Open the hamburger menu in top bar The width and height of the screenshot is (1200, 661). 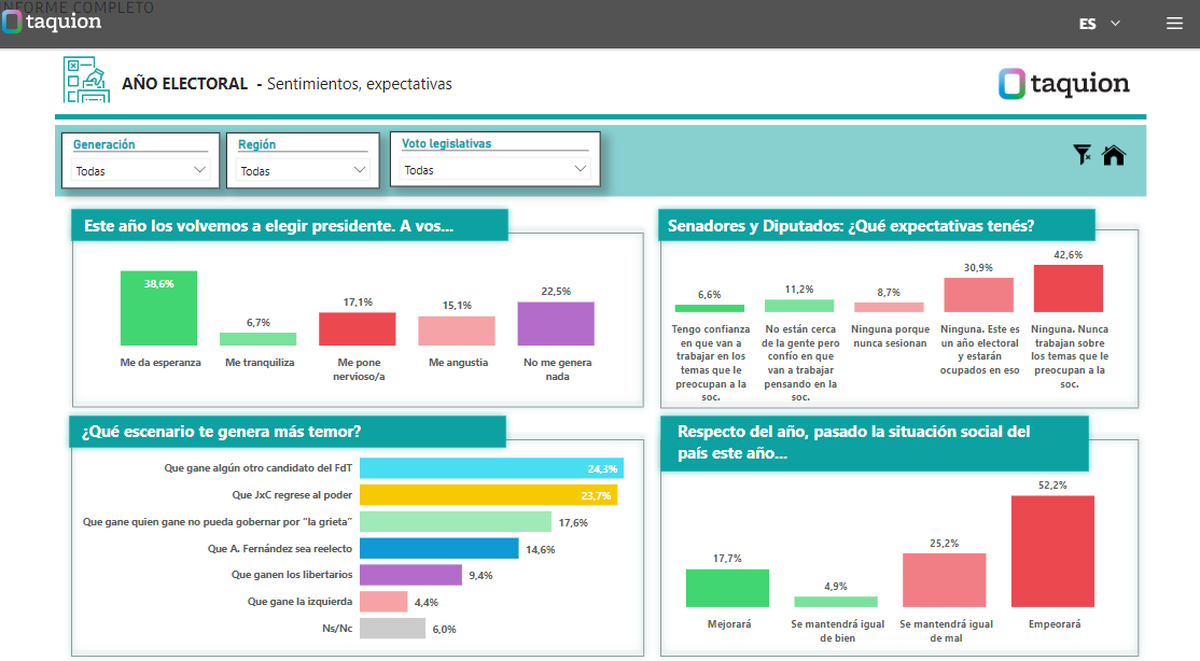point(1174,24)
